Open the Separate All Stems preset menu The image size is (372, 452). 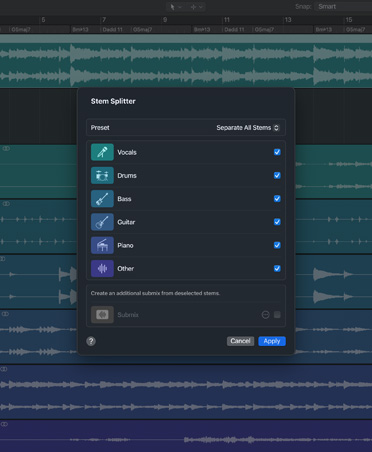pyautogui.click(x=248, y=128)
